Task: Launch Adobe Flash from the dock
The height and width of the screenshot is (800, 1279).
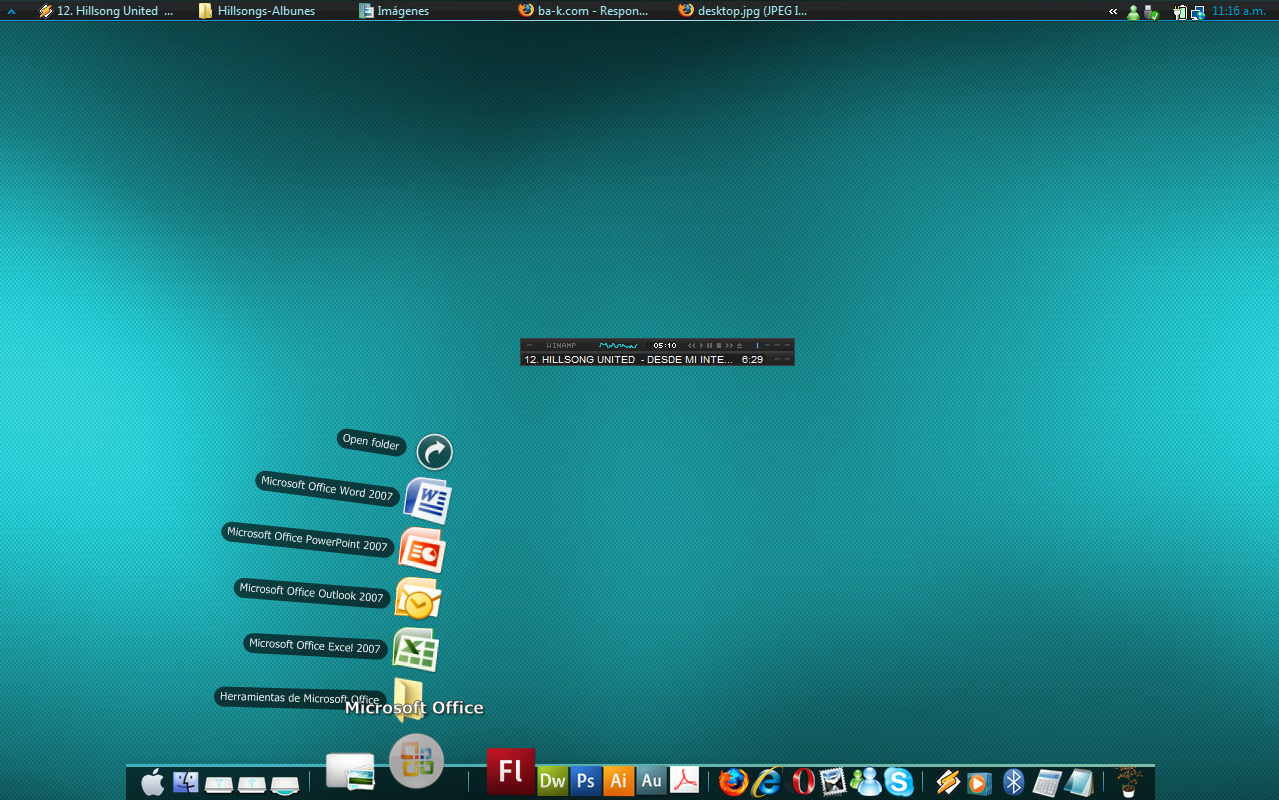Action: (x=511, y=772)
